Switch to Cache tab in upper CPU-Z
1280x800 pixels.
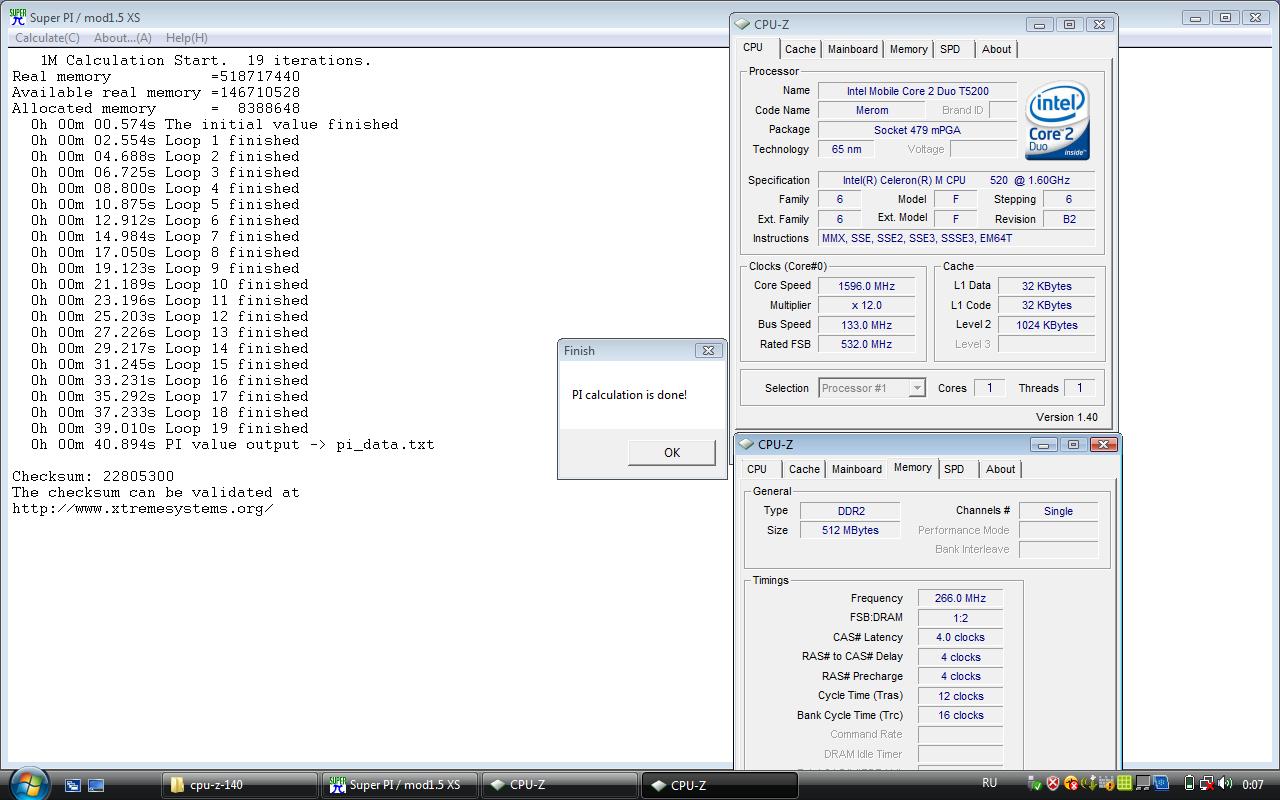coord(800,49)
